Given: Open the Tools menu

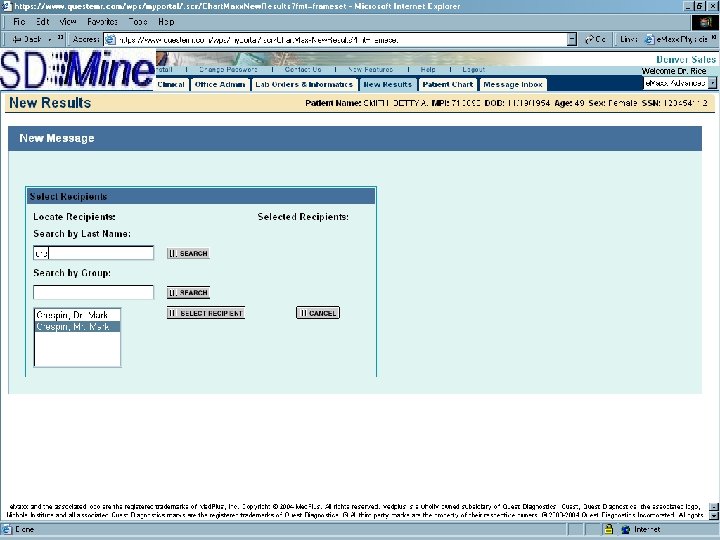Looking at the screenshot, I should click(138, 22).
